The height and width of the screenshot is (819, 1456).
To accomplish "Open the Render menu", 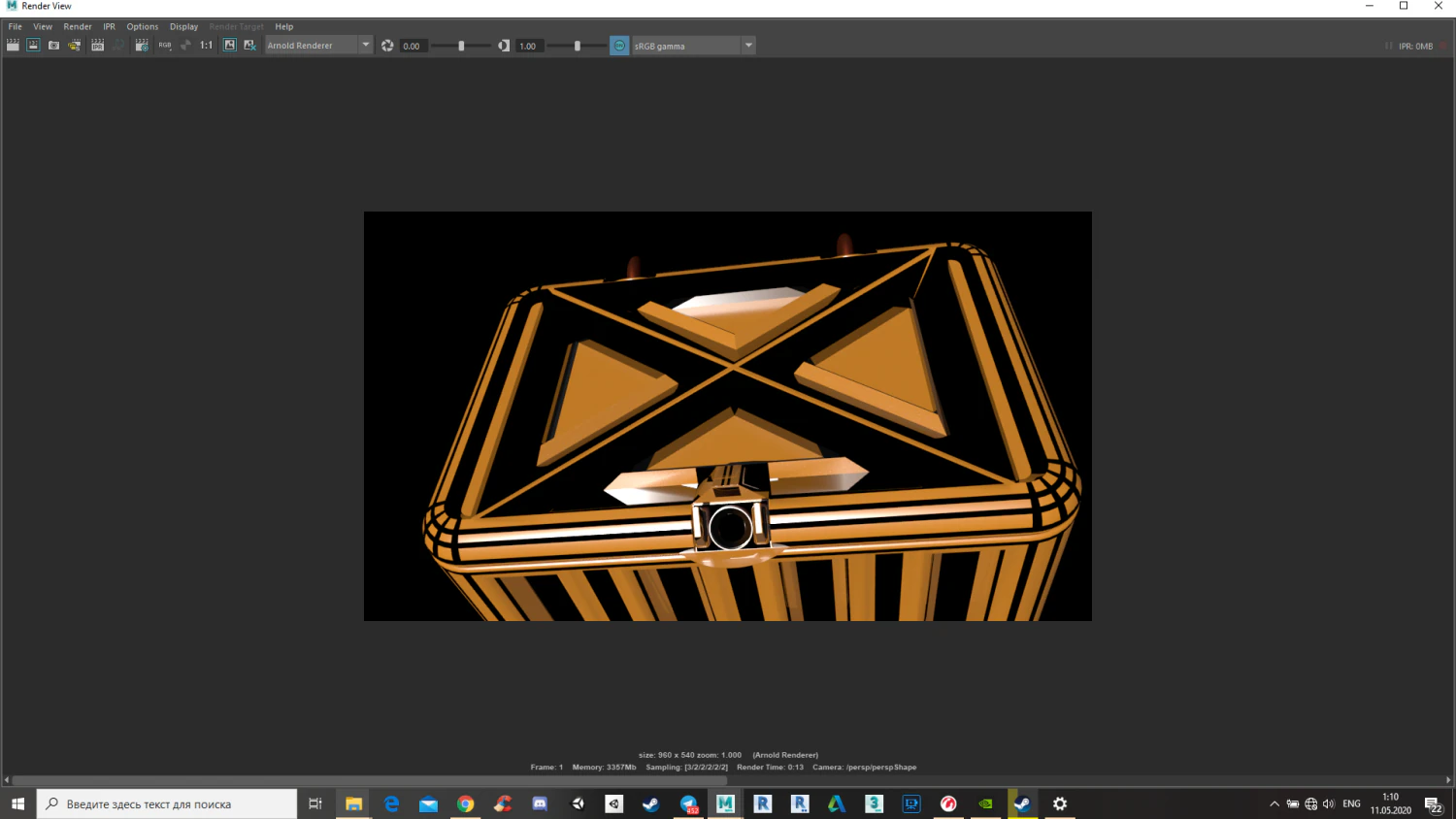I will coord(78,26).
